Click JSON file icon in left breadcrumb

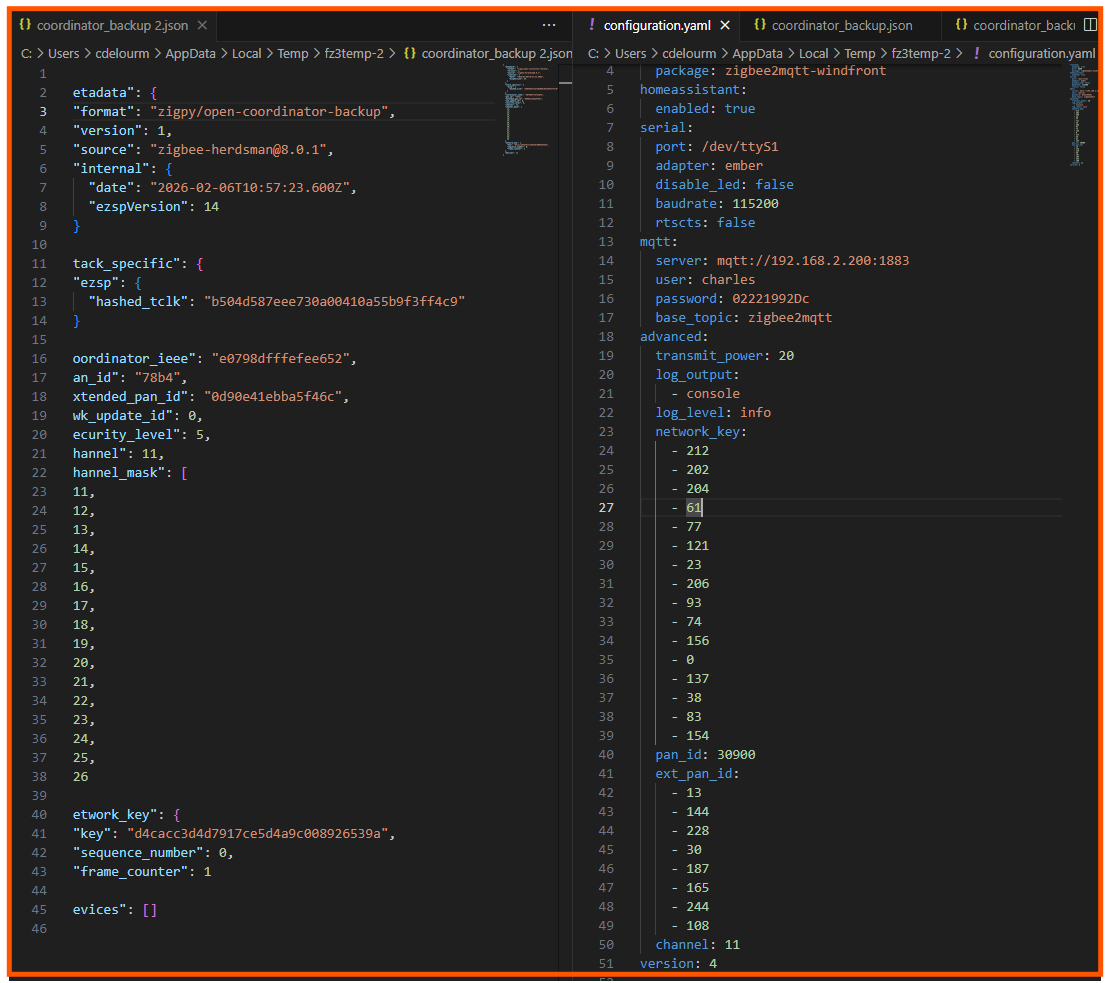tap(410, 53)
